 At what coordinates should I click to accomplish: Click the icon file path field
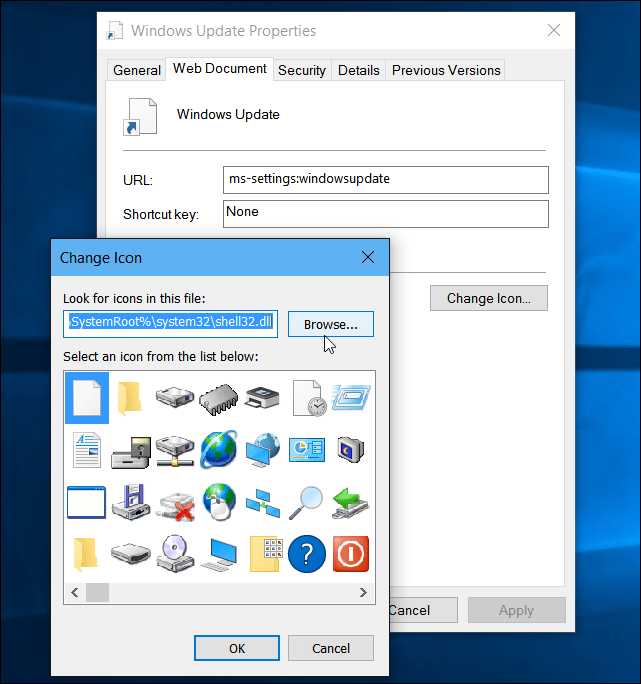170,324
